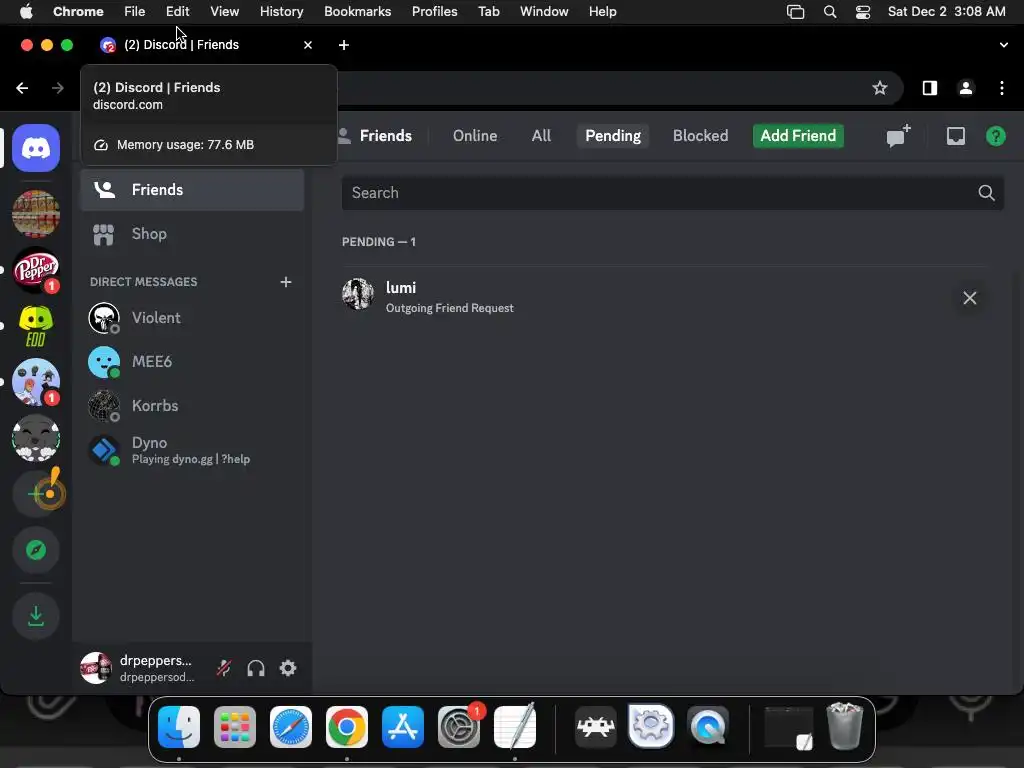Open direct message with Dyno

(x=193, y=450)
